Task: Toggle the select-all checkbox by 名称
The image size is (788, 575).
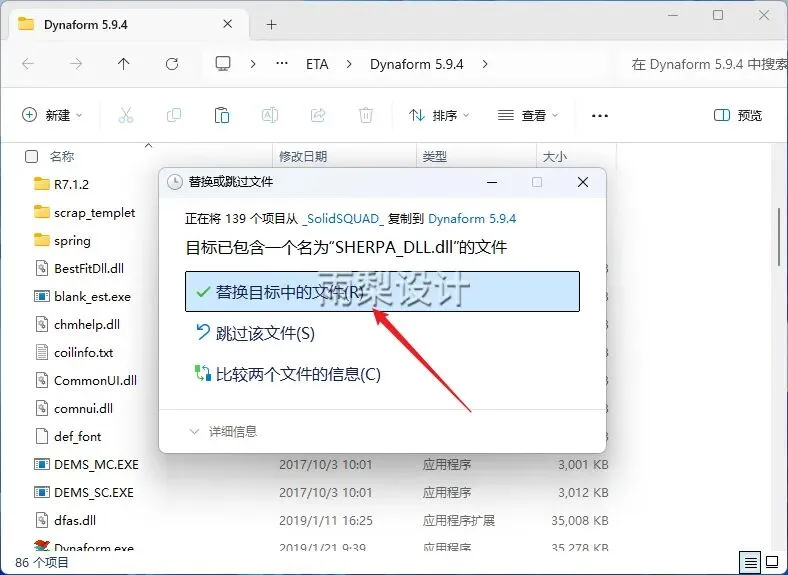Action: tap(31, 156)
